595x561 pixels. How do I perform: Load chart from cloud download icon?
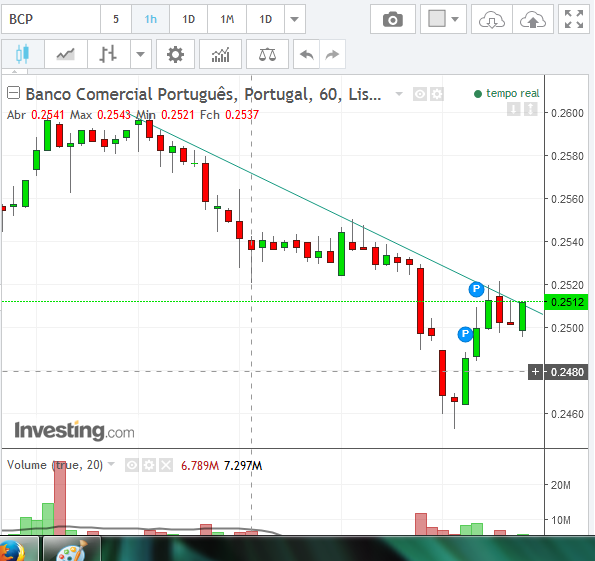(492, 19)
